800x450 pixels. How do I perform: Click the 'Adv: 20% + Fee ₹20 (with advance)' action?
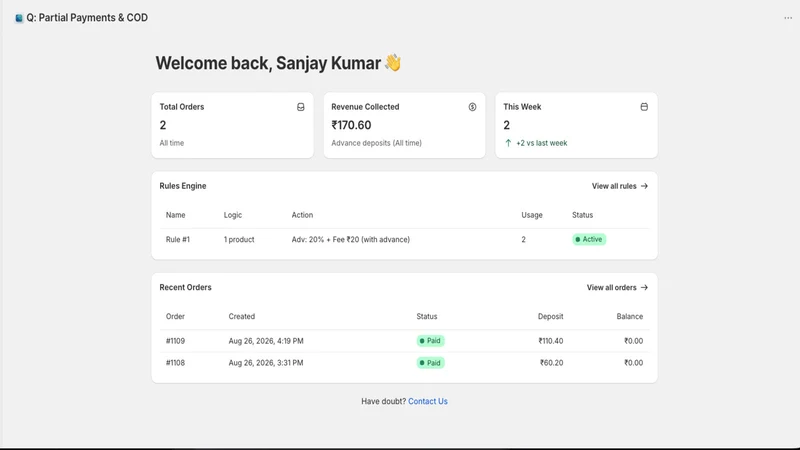click(351, 239)
